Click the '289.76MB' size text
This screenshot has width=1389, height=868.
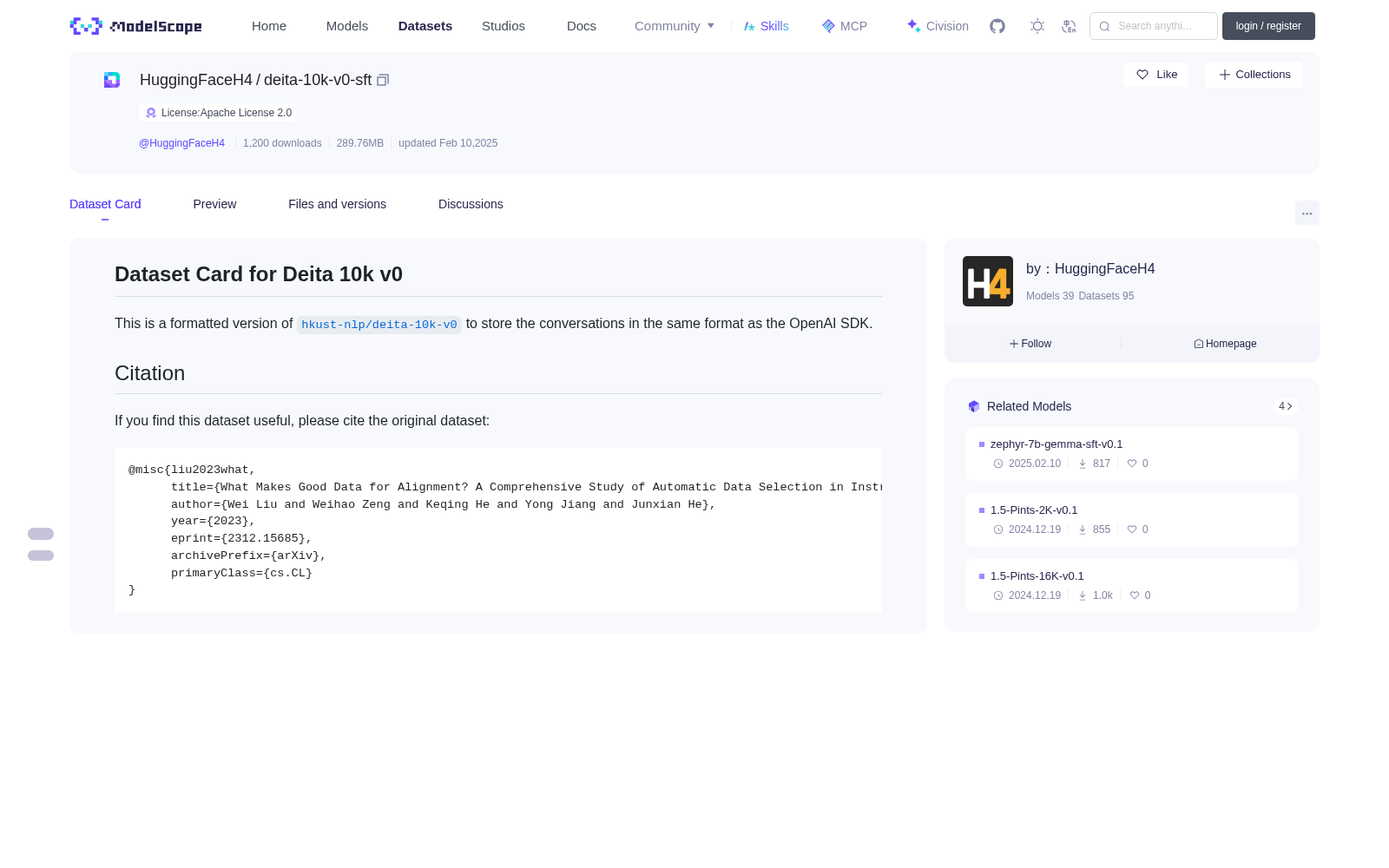[360, 143]
